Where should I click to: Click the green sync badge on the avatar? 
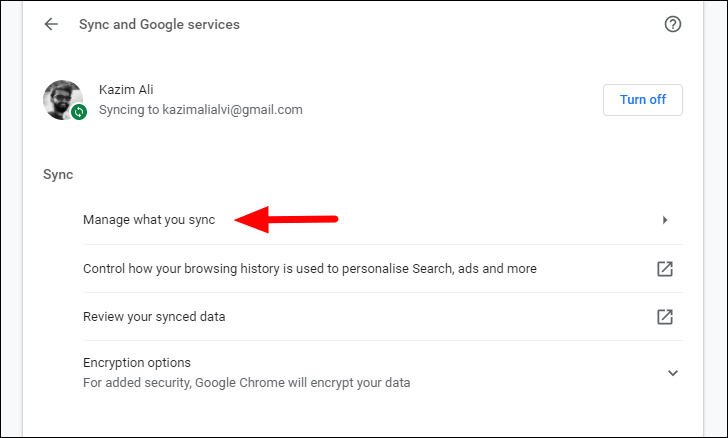pos(79,112)
